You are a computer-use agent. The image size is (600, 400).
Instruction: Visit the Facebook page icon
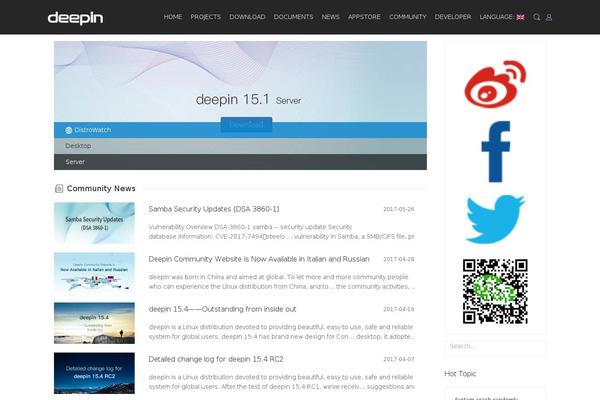tap(496, 152)
